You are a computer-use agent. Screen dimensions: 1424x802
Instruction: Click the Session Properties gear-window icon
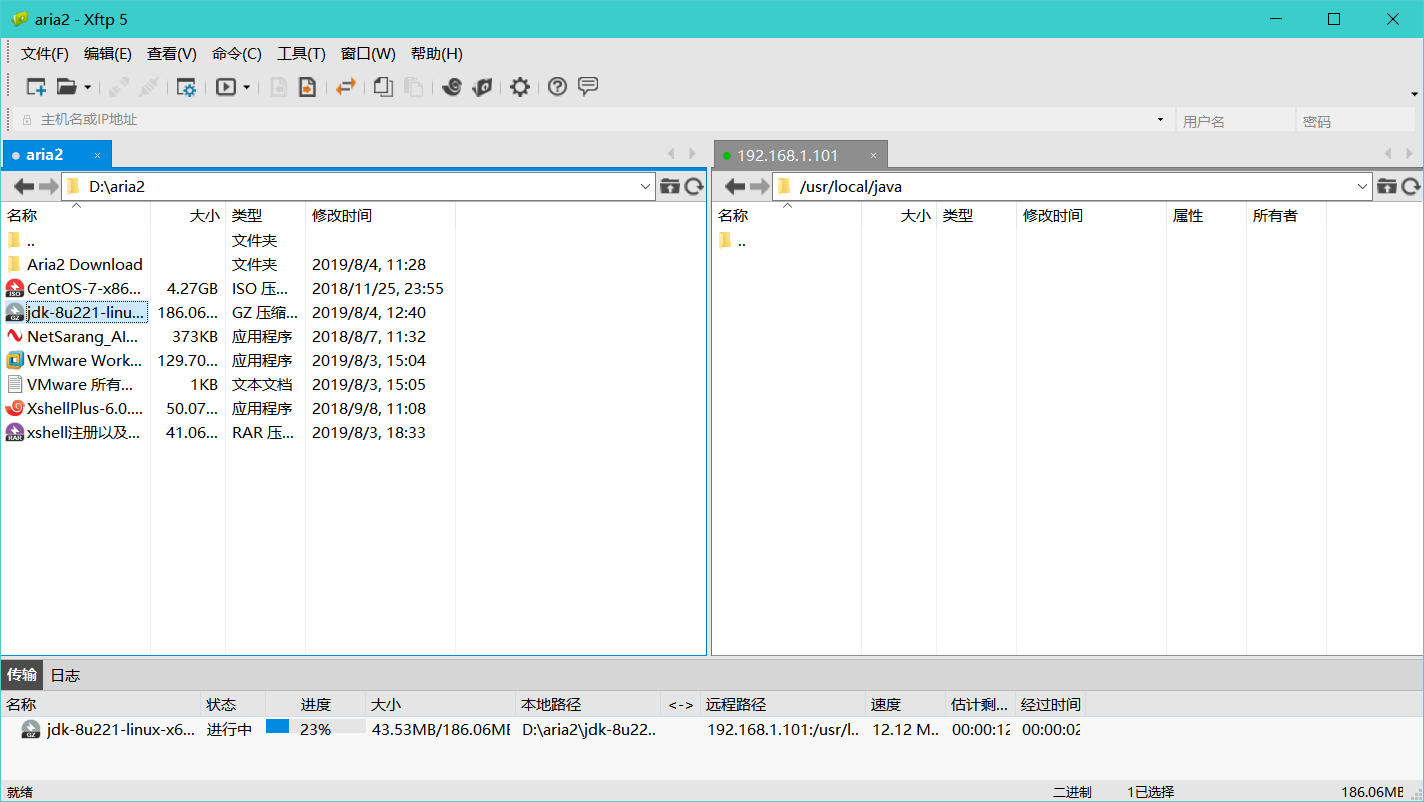click(186, 87)
